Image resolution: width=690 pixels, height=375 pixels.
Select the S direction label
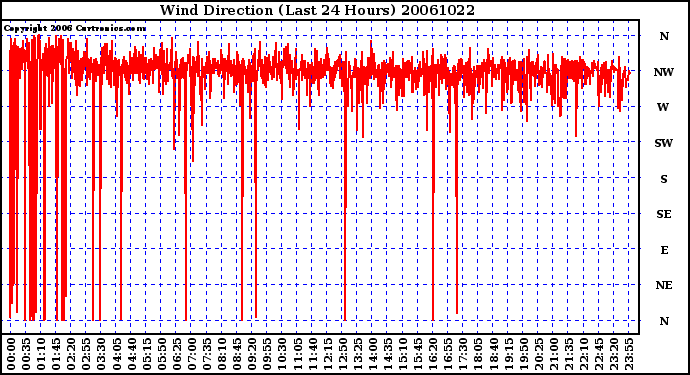664,179
